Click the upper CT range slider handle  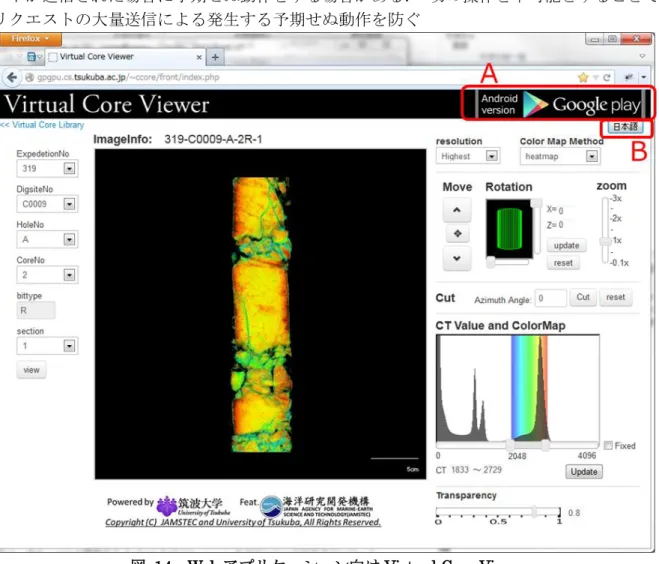click(545, 445)
